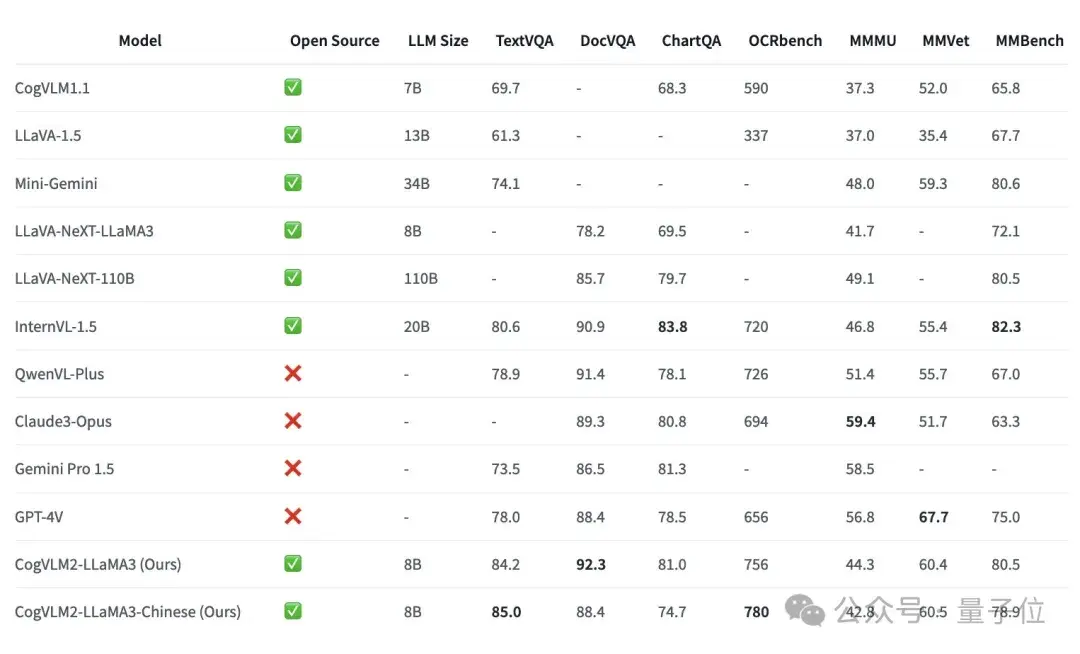Click the red X beside Claude3-Opus

[x=293, y=421]
